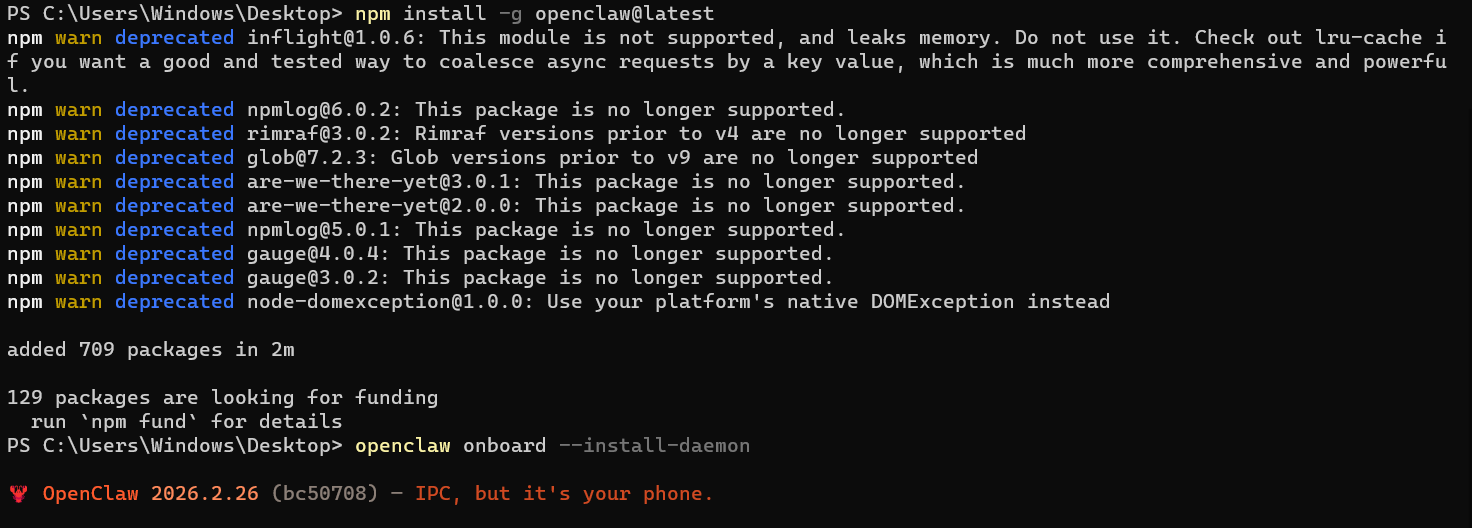Click the OpenClaw 2026.2.26 version text
The image size is (1472, 528).
[x=150, y=494]
